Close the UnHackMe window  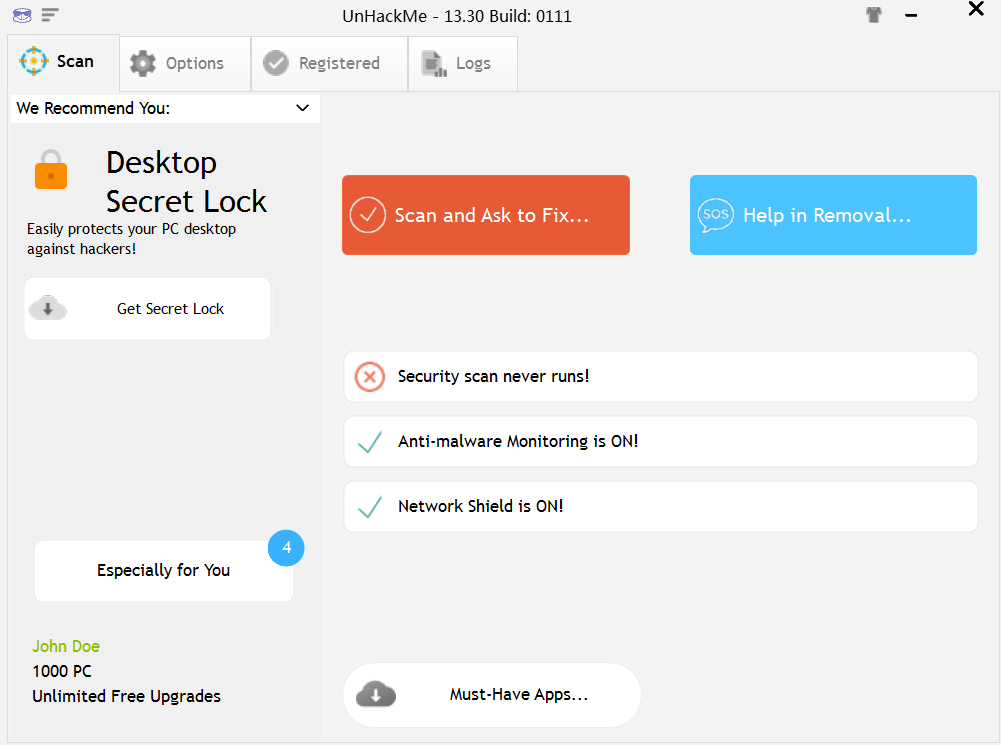(x=975, y=8)
